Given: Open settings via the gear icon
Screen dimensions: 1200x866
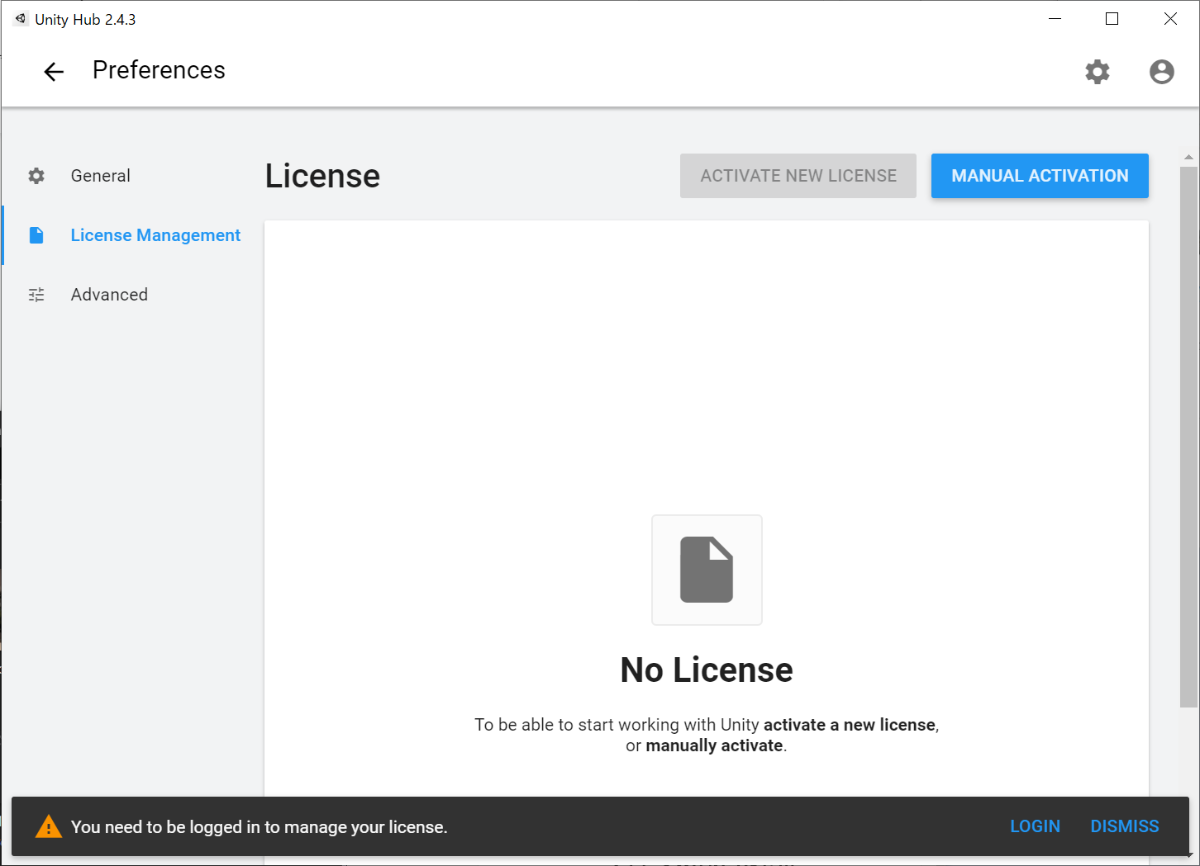Looking at the screenshot, I should point(1097,71).
